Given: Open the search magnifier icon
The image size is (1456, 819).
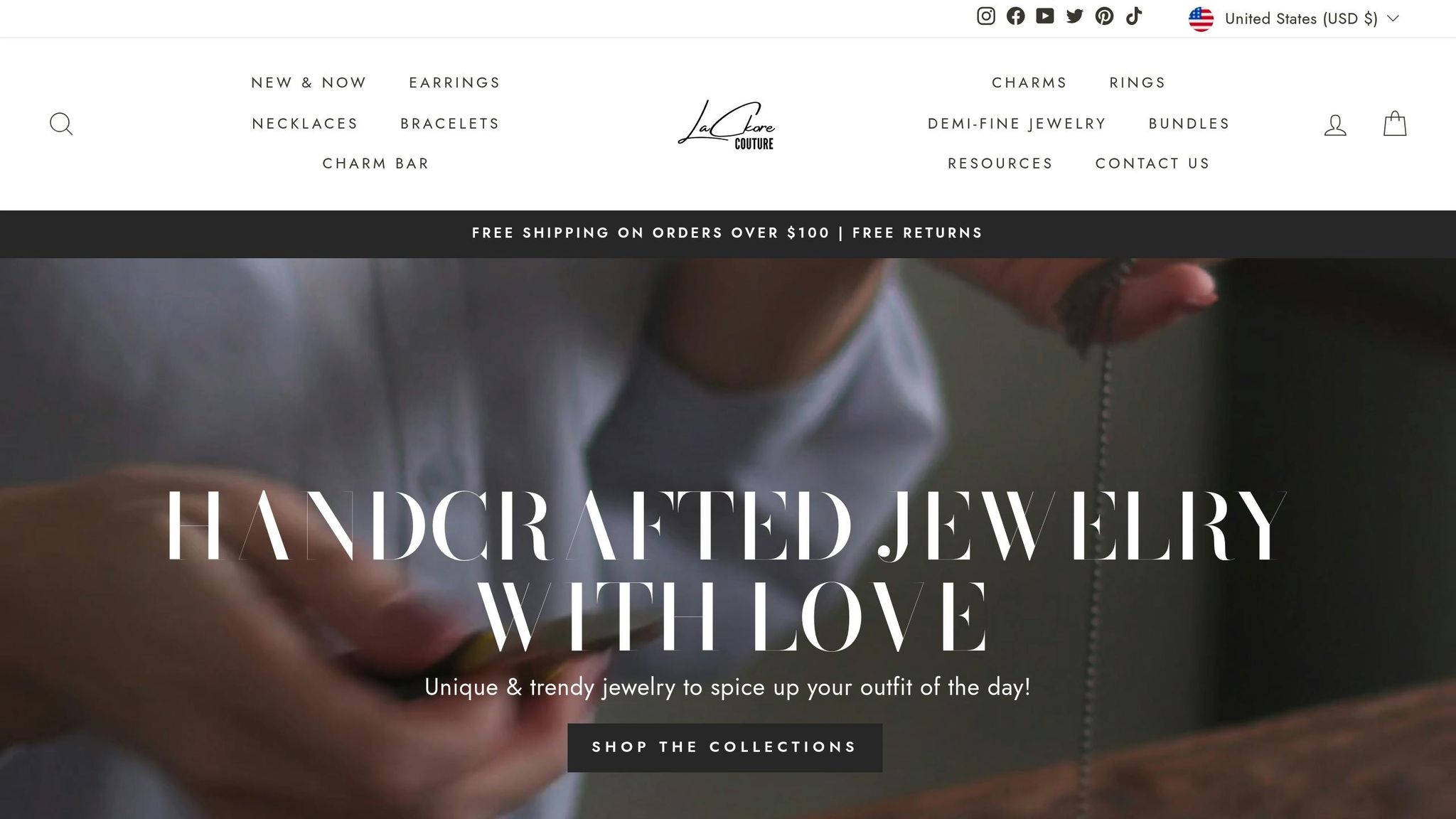Looking at the screenshot, I should coord(61,124).
